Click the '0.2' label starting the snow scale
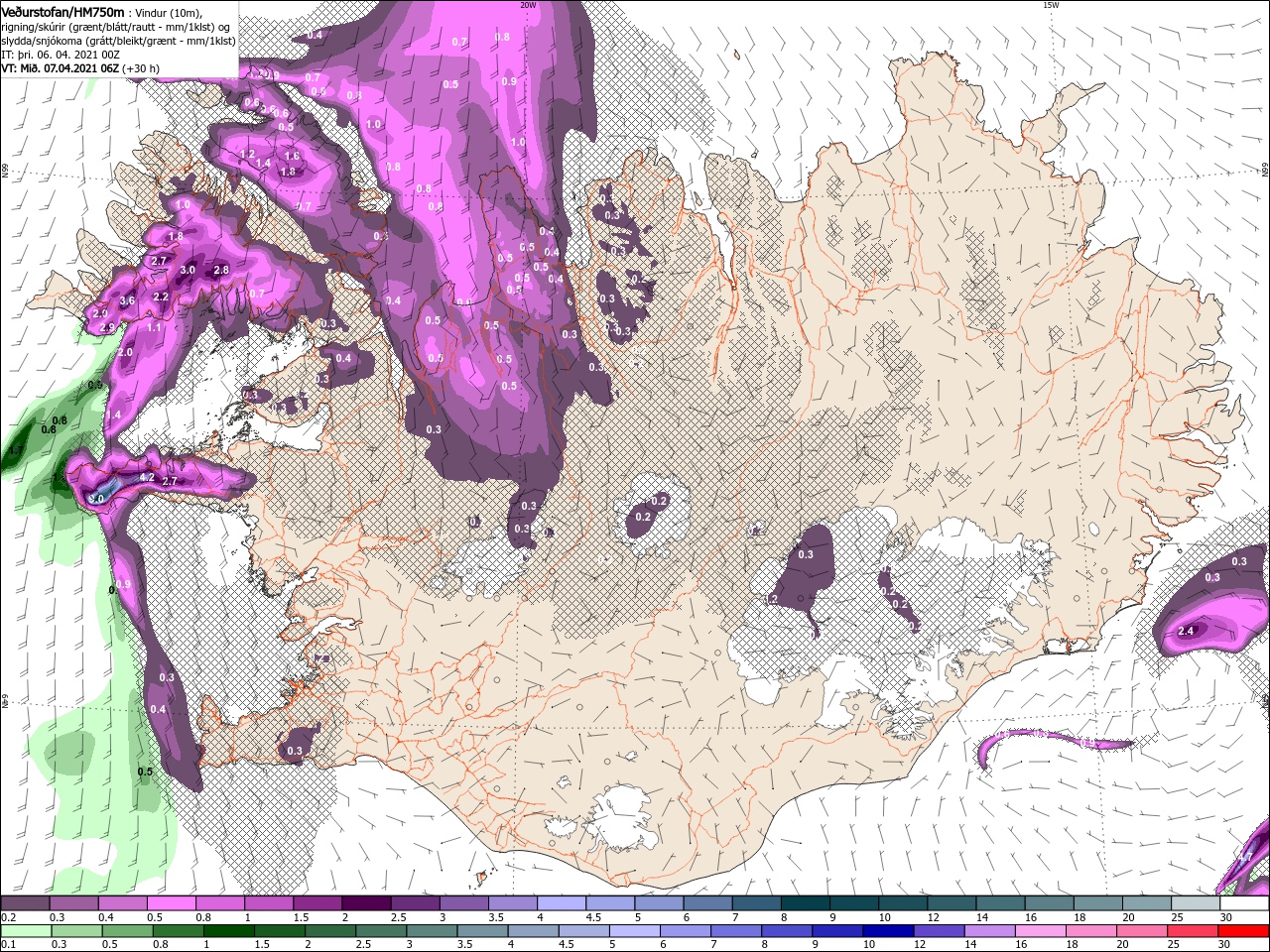Viewport: 1270px width, 952px height. pos(8,917)
